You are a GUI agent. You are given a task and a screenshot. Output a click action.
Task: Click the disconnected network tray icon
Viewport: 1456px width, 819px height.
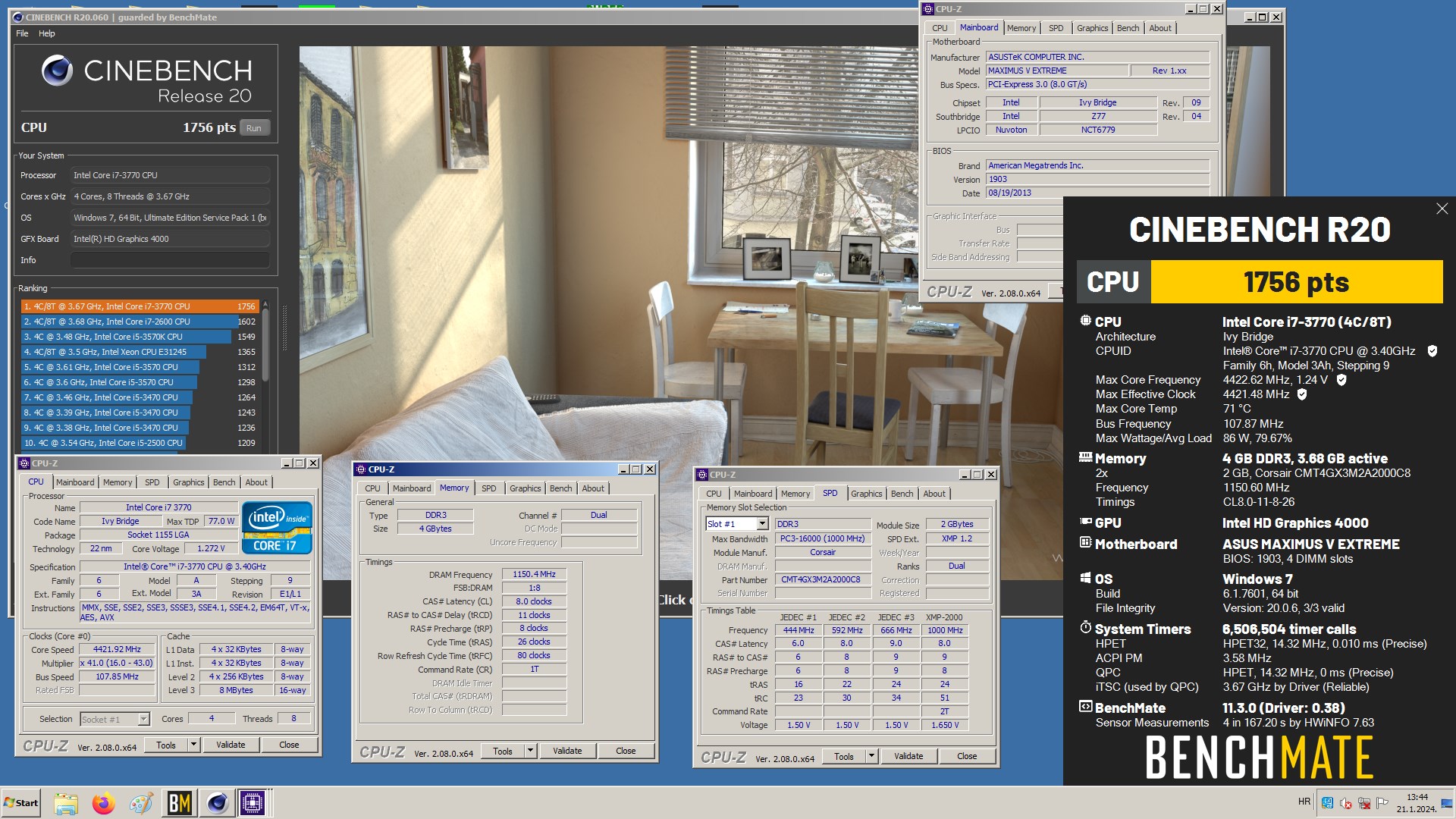tap(1364, 802)
